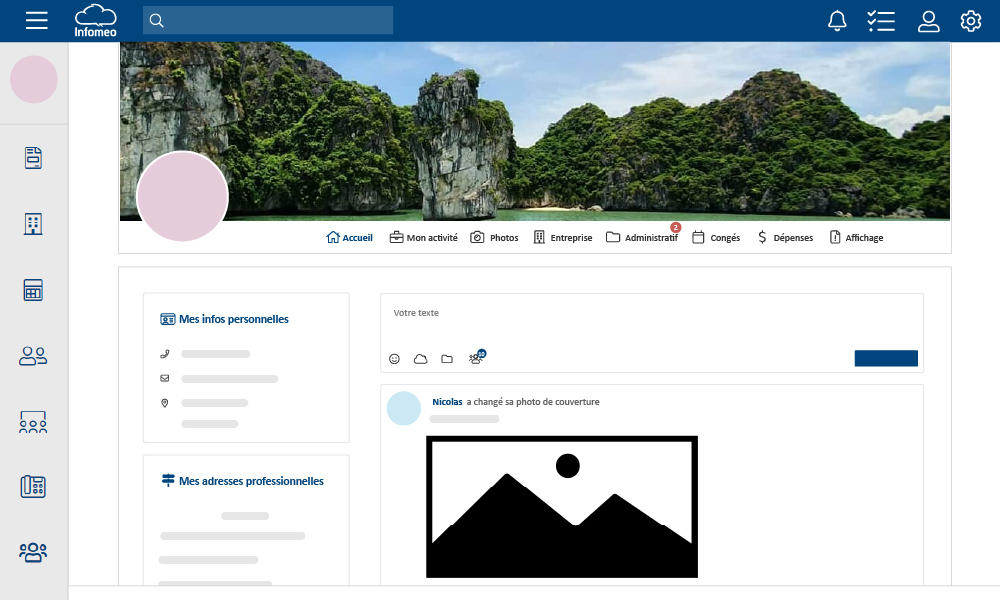
Task: Insert an emoji with the smiley icon
Action: (394, 359)
